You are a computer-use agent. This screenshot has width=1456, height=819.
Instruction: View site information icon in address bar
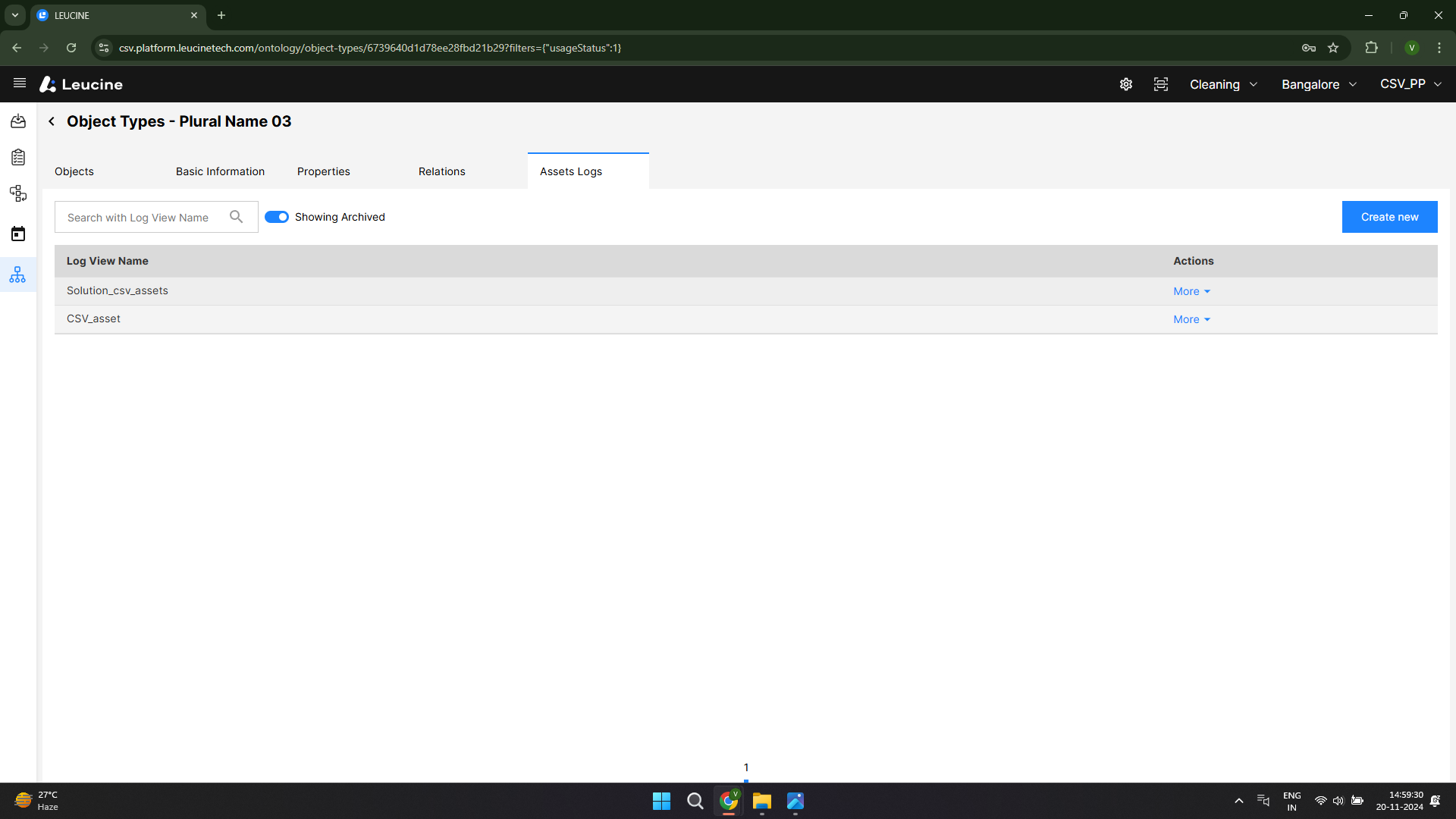point(104,48)
